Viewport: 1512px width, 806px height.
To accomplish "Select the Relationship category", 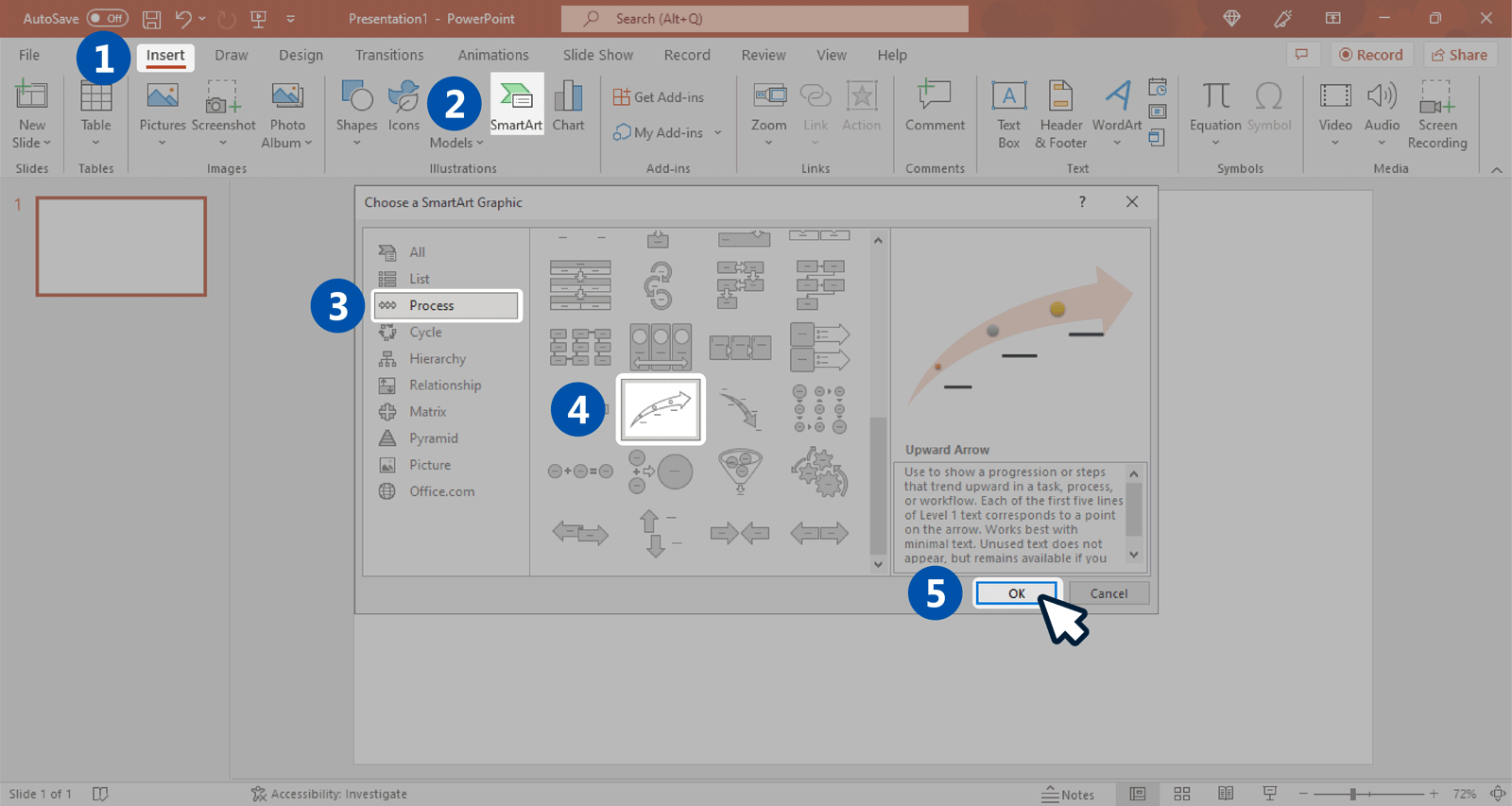I will coord(446,385).
